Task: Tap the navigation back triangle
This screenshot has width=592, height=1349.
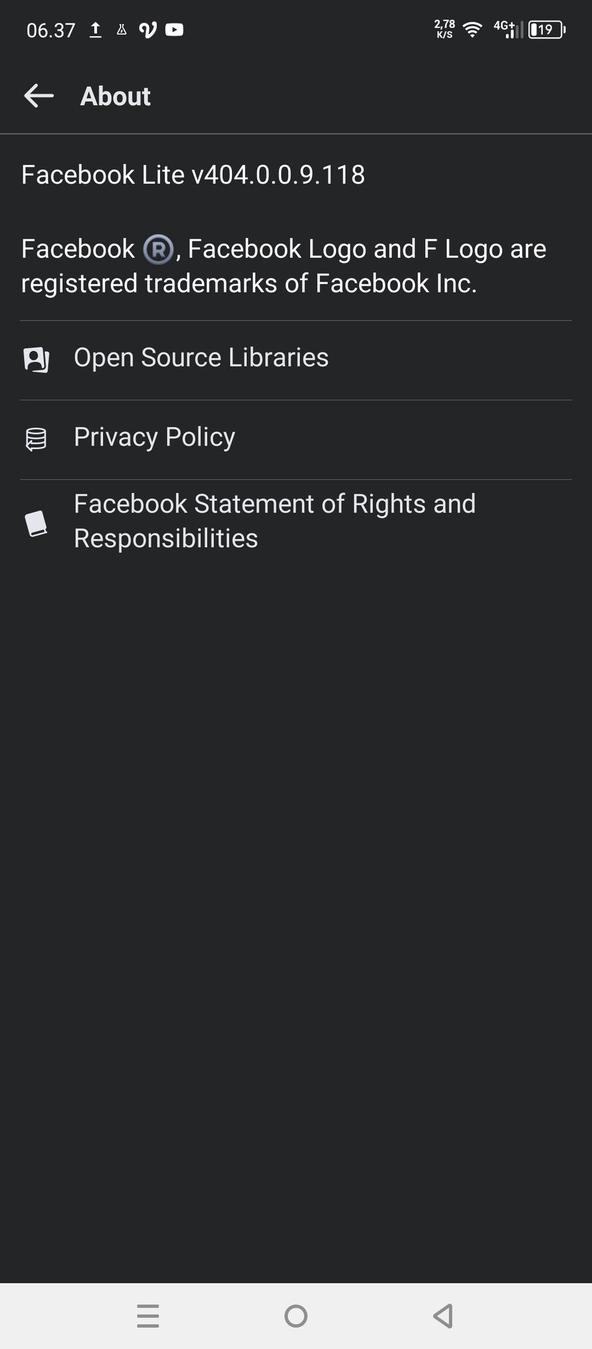Action: tap(443, 1316)
